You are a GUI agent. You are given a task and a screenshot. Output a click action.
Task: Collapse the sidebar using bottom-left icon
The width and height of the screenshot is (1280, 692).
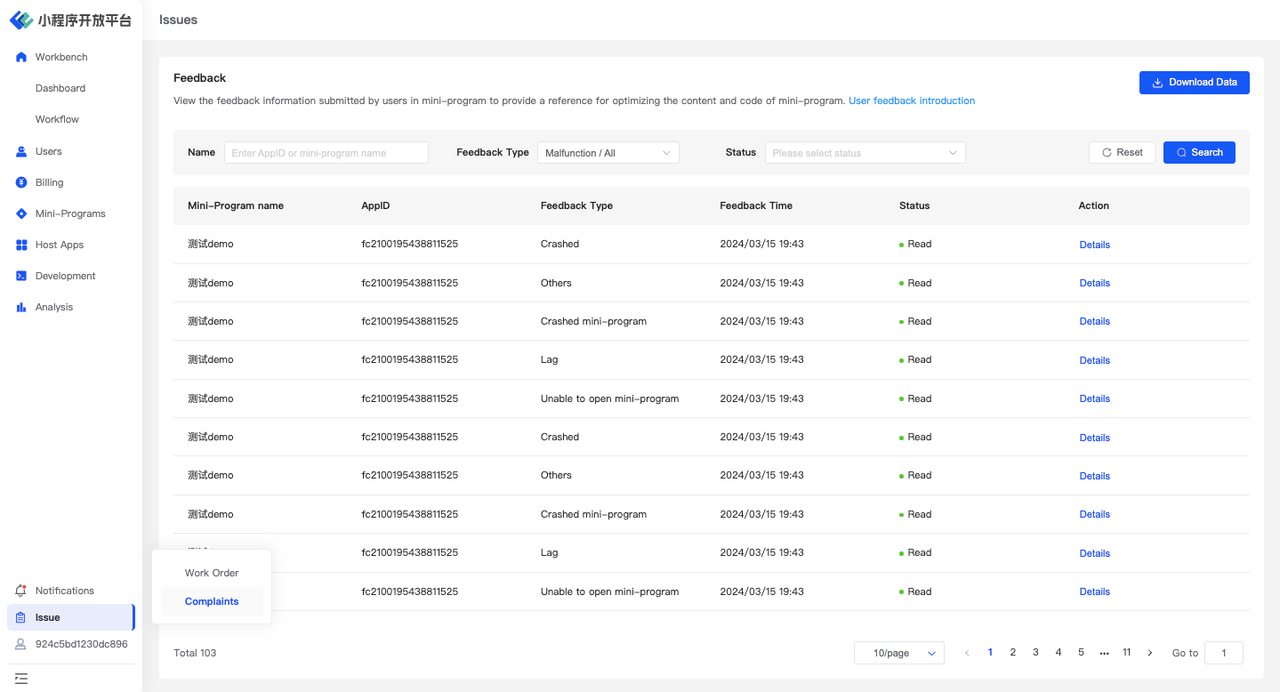(x=21, y=679)
